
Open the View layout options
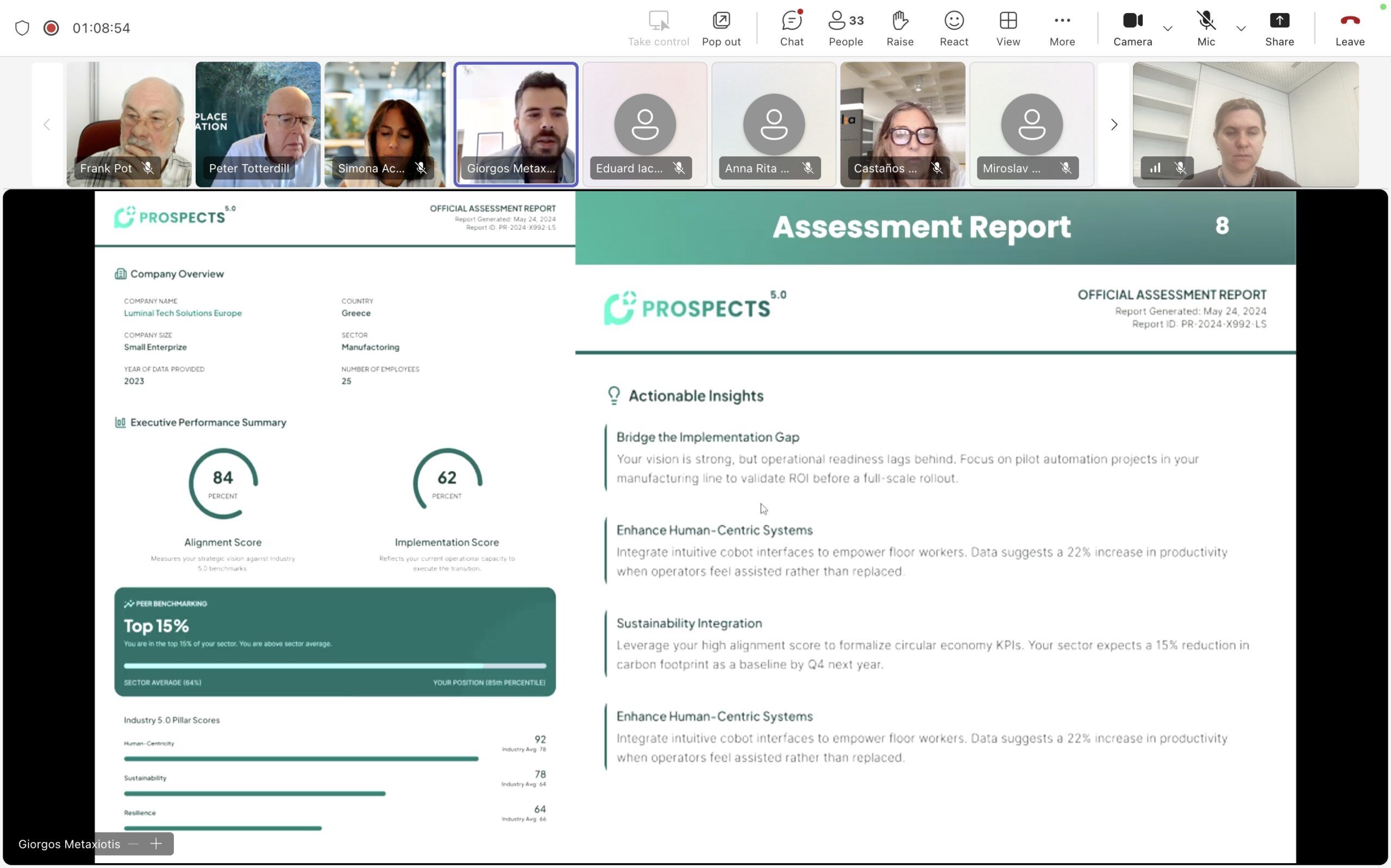pyautogui.click(x=1008, y=28)
